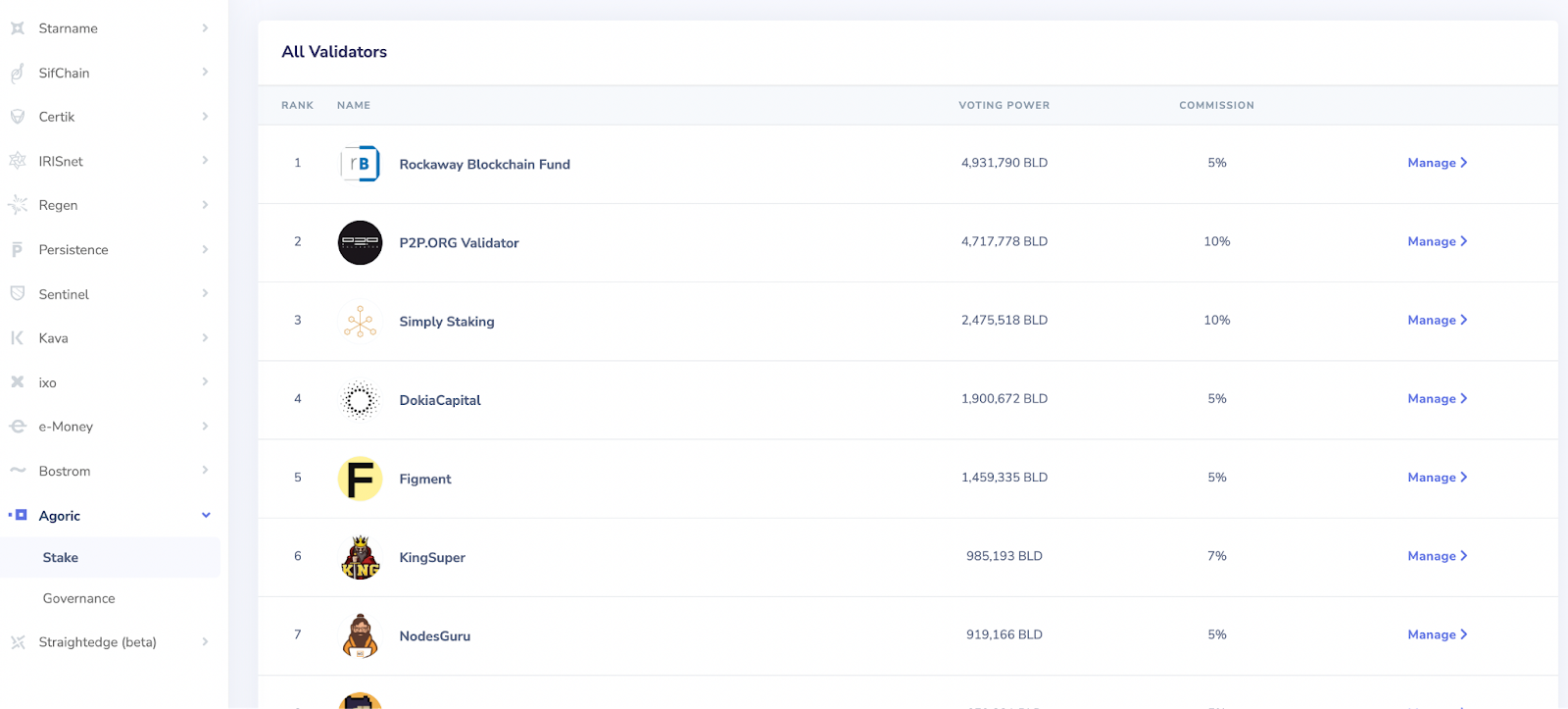The height and width of the screenshot is (709, 1568).
Task: Select the Sentinel sidebar label
Action: pos(64,294)
